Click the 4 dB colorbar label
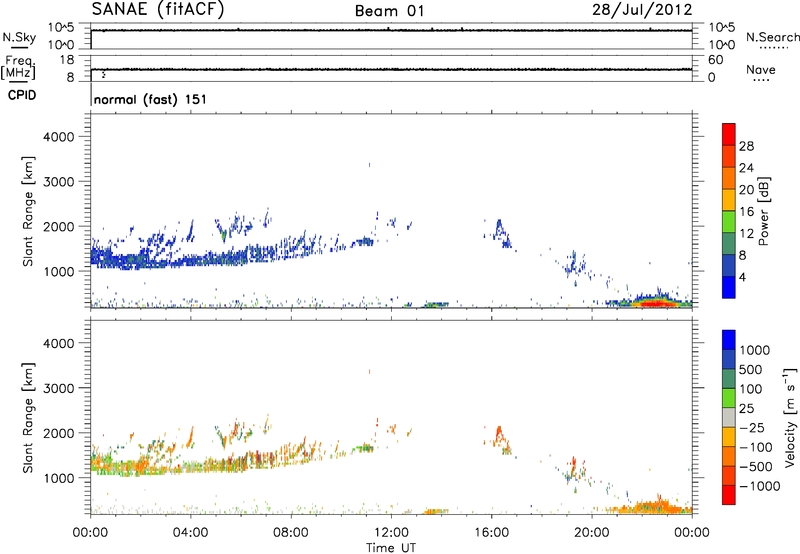Viewport: 800px width, 554px height. 742,277
